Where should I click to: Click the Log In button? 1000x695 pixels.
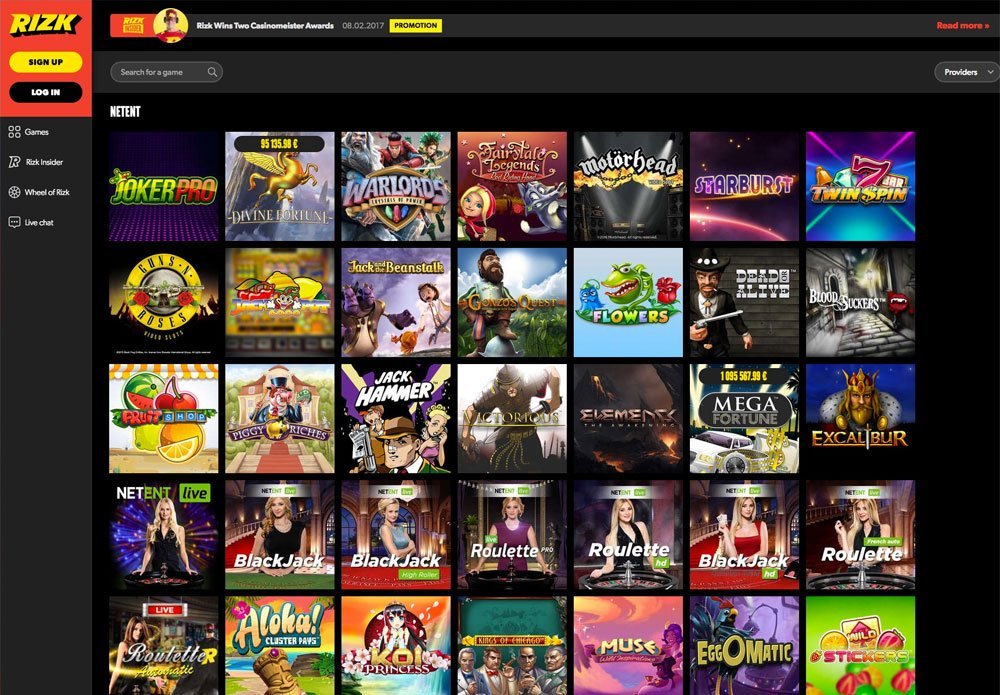click(45, 92)
